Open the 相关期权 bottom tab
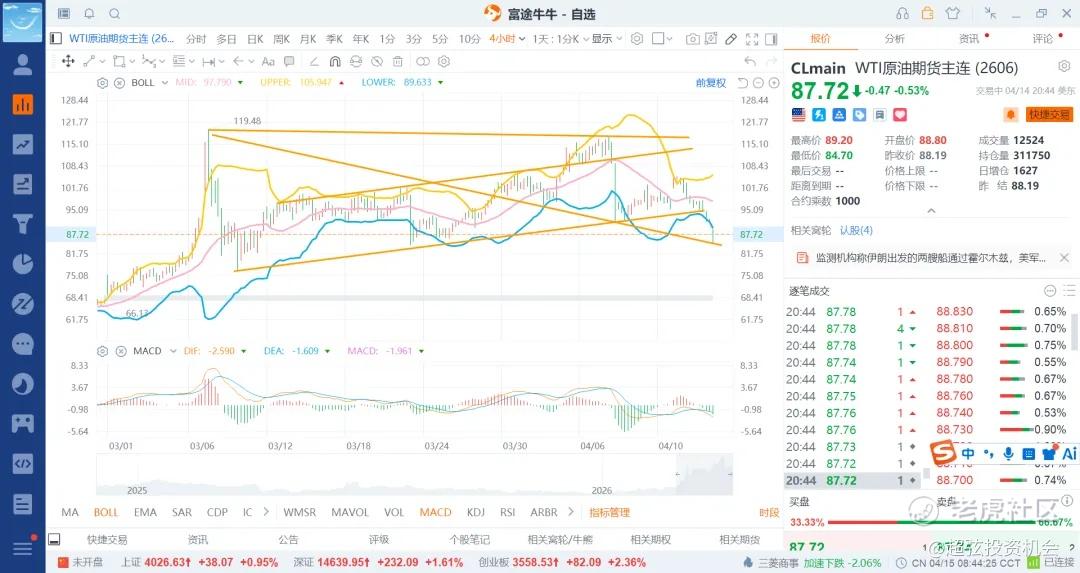The image size is (1080, 573). 651,539
